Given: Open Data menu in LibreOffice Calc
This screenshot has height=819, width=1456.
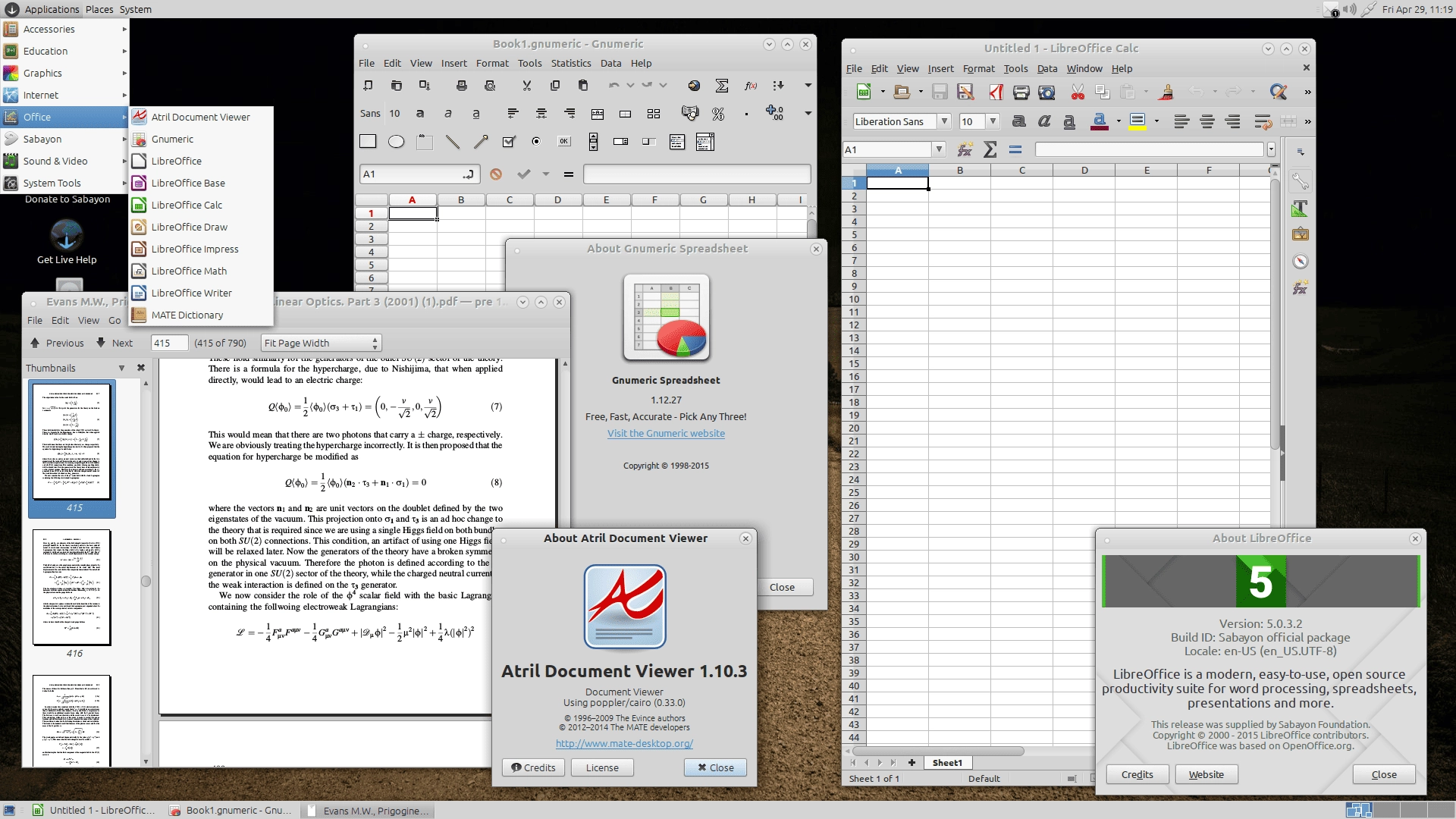Looking at the screenshot, I should [1046, 69].
